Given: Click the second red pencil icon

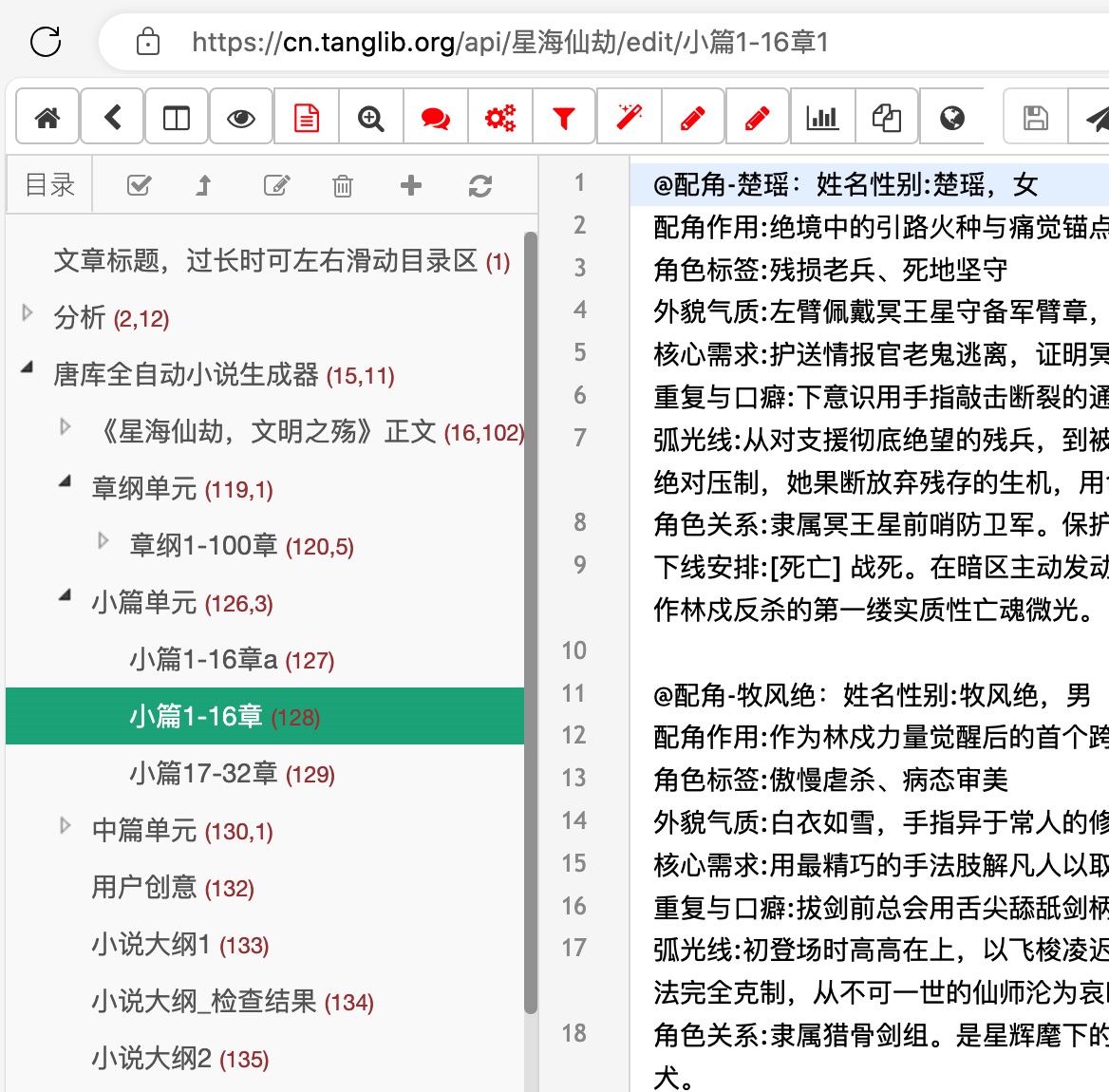Looking at the screenshot, I should [758, 118].
